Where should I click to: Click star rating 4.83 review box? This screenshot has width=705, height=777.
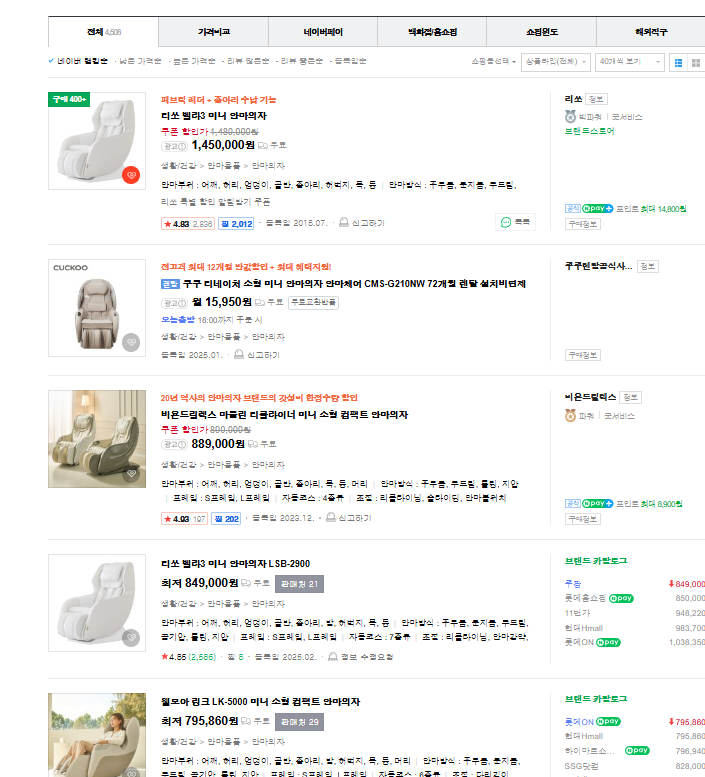pyautogui.click(x=188, y=224)
